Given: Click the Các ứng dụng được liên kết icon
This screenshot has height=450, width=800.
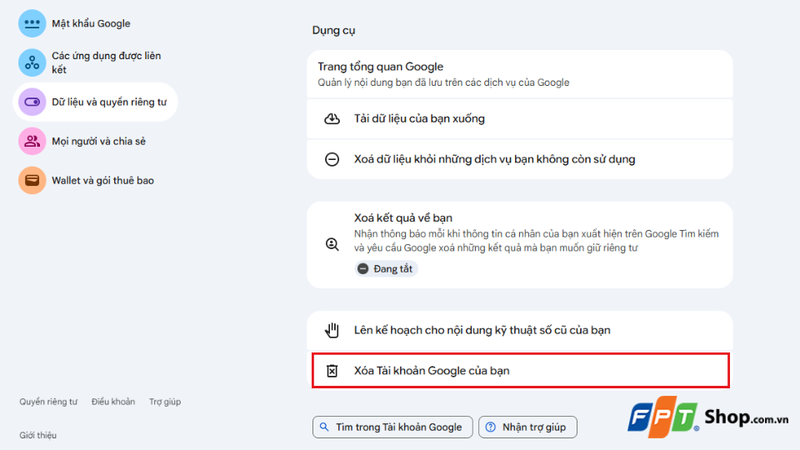Looking at the screenshot, I should pos(32,63).
